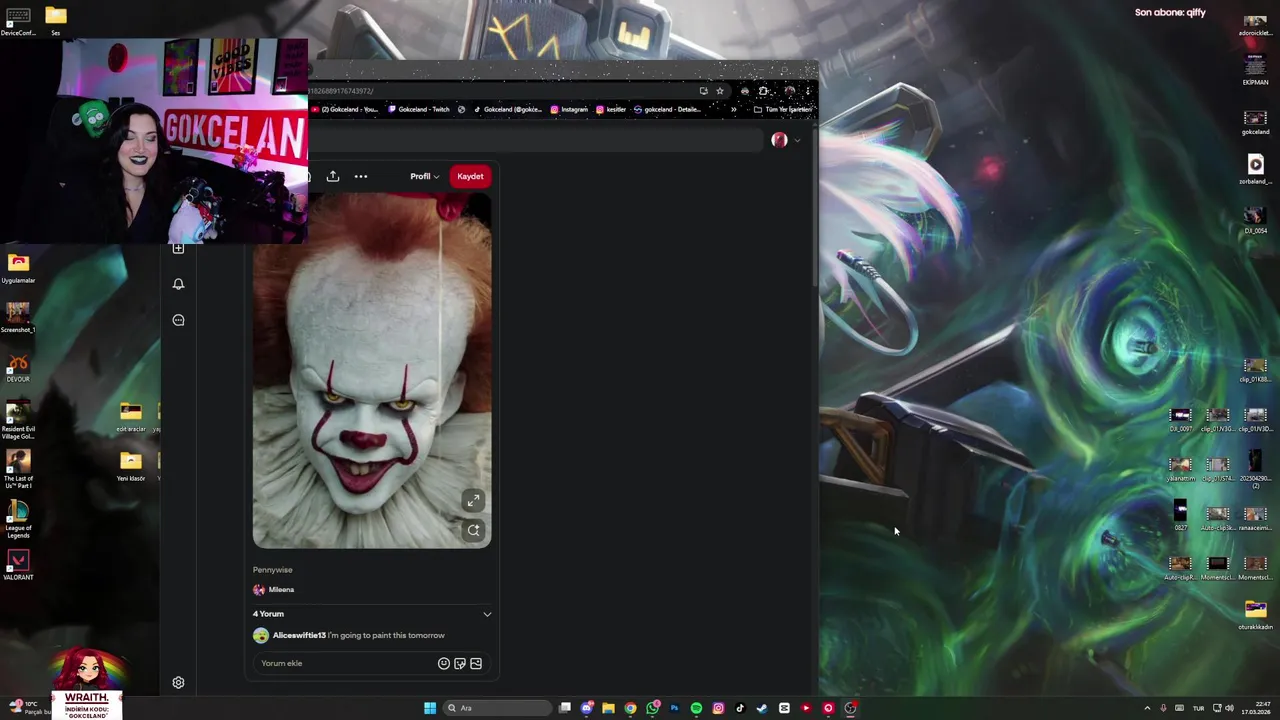Select oturakkadın folder on desktop
1280x720 pixels.
coord(1256,614)
